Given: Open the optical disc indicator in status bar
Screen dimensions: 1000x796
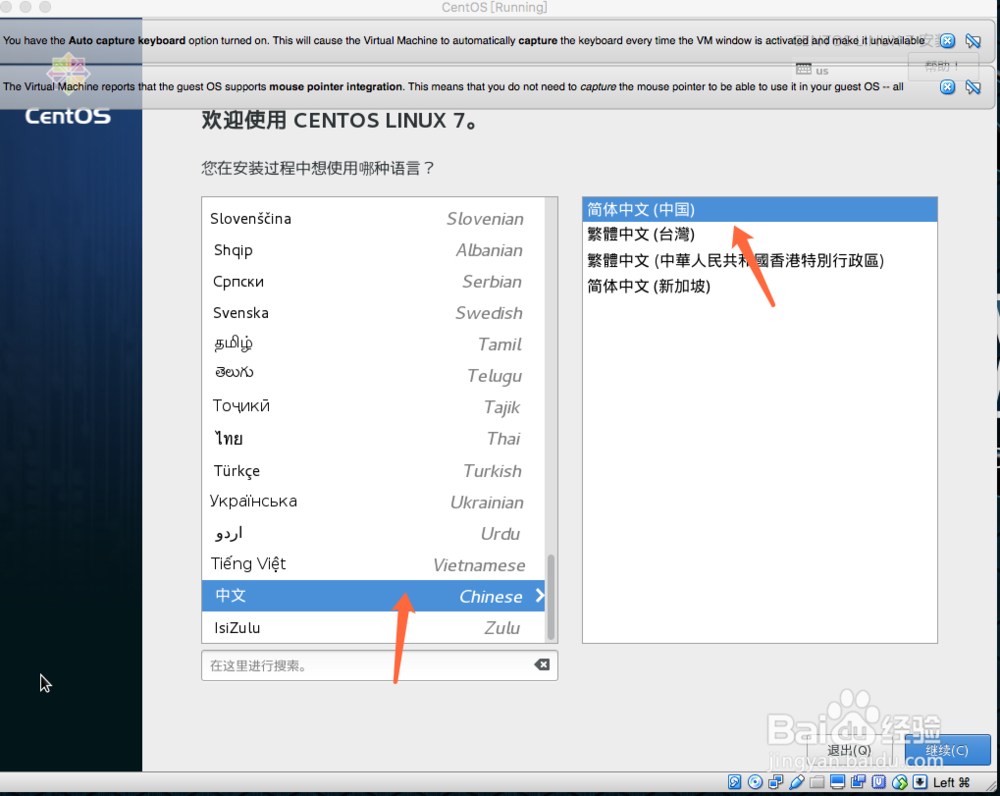Looking at the screenshot, I should point(755,782).
